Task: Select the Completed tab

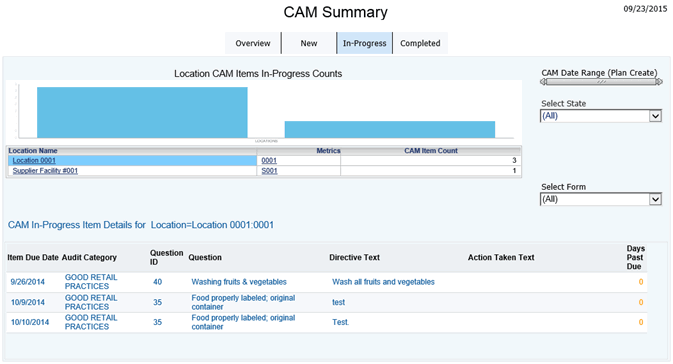Action: pos(420,43)
